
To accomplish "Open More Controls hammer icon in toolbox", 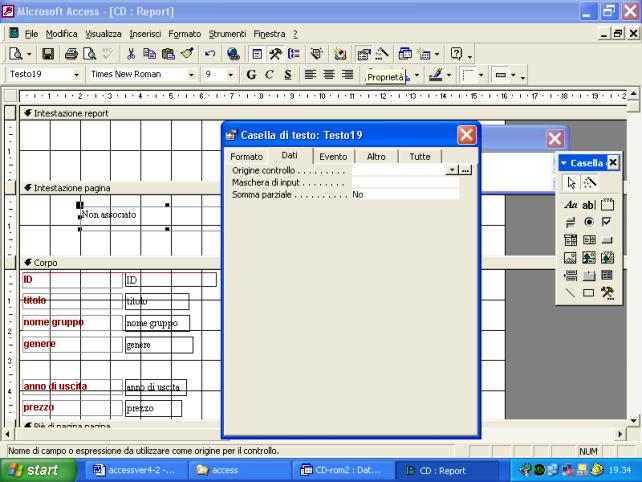I will tap(607, 293).
